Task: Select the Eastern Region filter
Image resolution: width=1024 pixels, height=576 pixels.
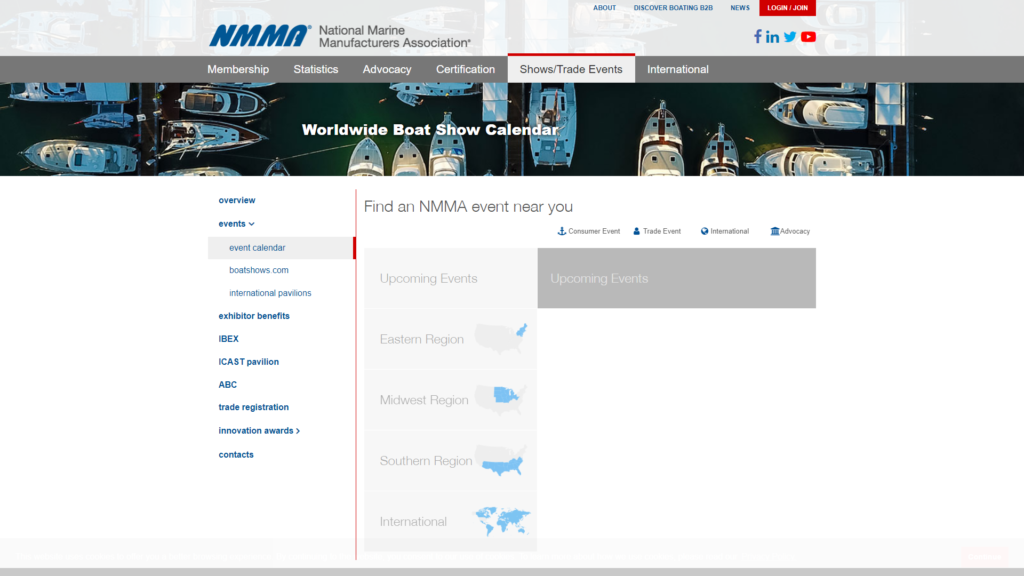Action: 451,339
